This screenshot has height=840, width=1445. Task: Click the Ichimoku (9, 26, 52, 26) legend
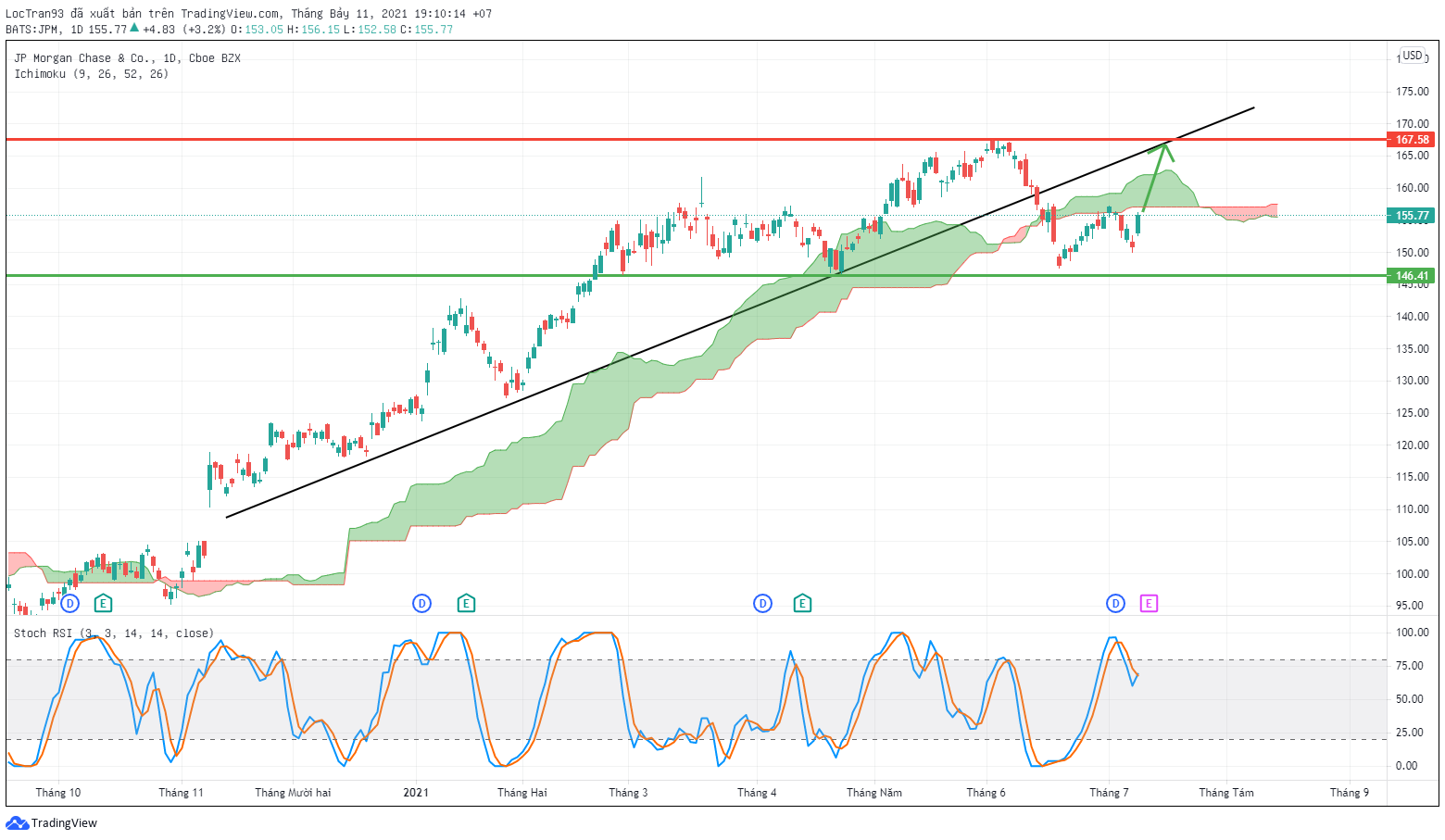point(92,74)
